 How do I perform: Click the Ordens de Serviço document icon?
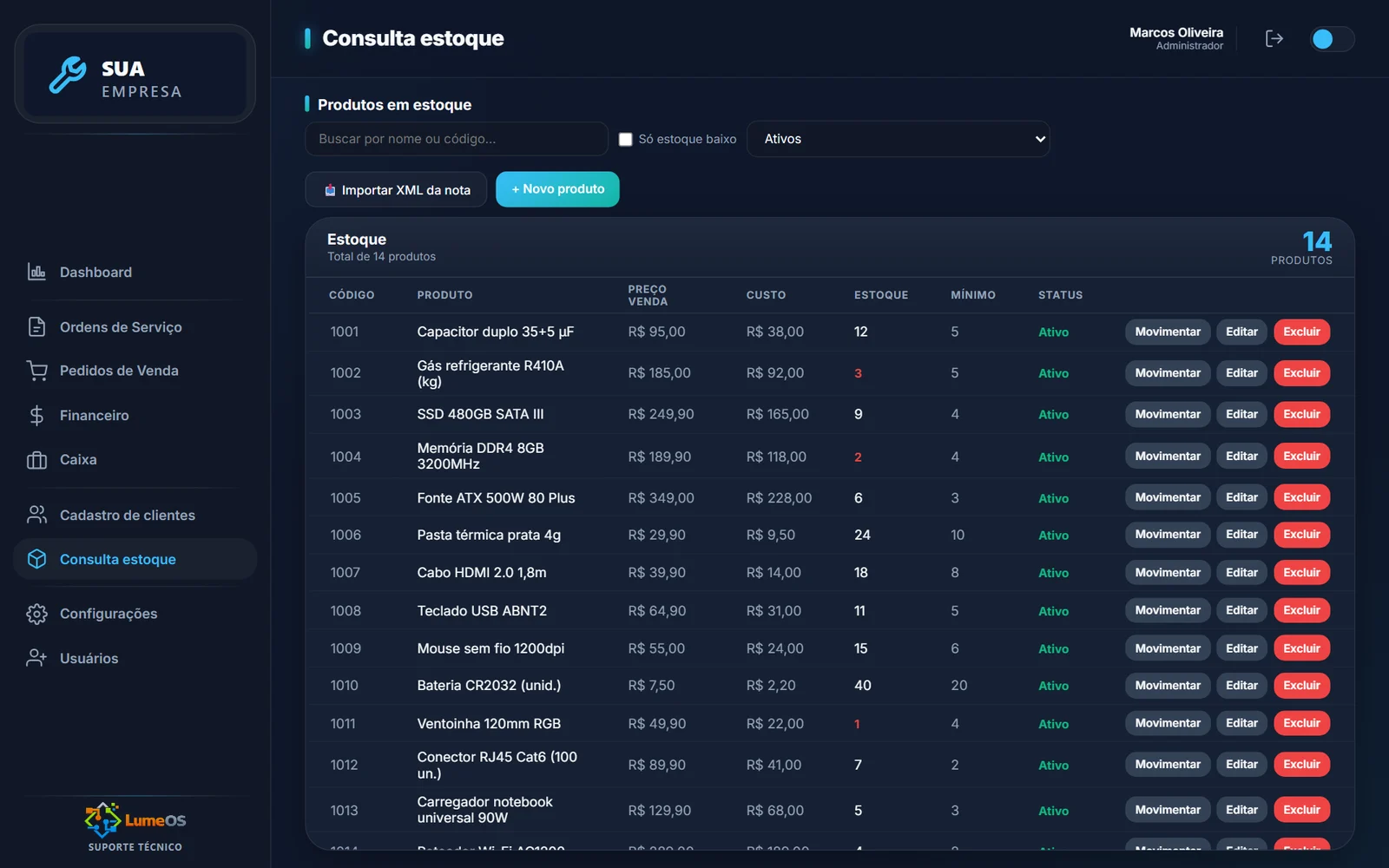tap(36, 326)
